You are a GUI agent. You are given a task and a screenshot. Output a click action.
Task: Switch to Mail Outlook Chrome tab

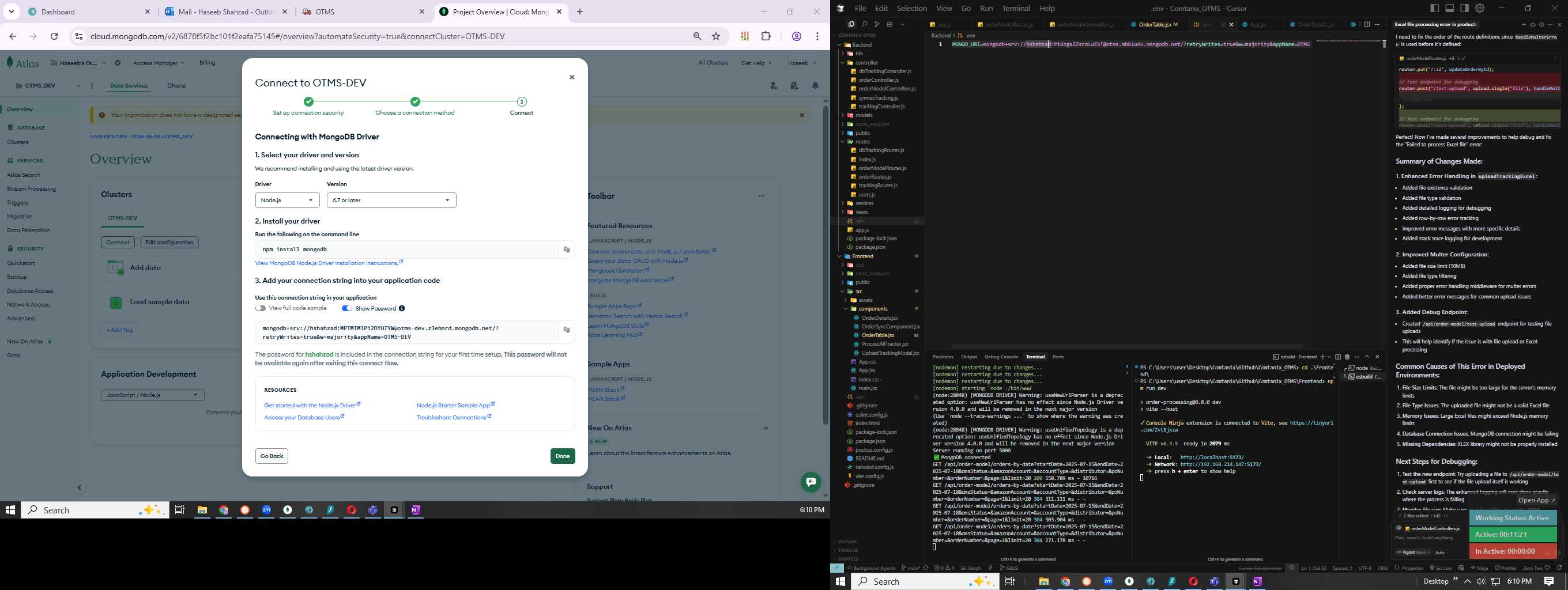point(227,12)
